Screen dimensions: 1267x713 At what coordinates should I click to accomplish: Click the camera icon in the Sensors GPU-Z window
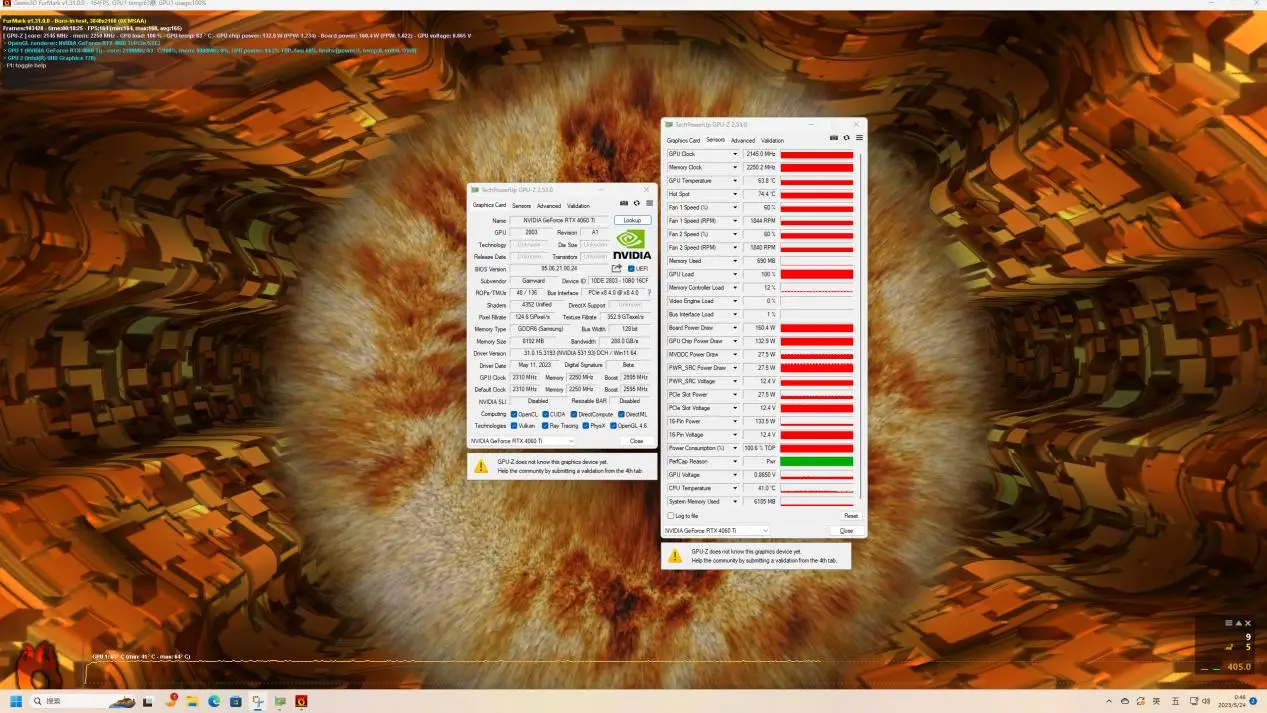[834, 138]
